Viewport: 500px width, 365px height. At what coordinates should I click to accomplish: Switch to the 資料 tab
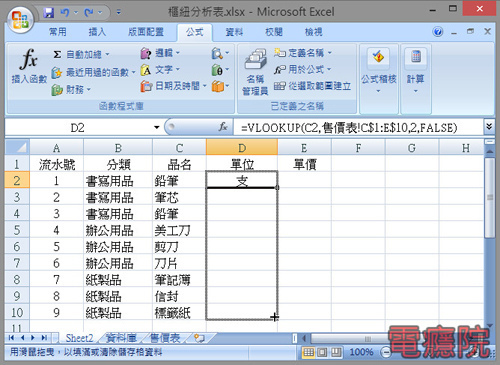(x=234, y=32)
